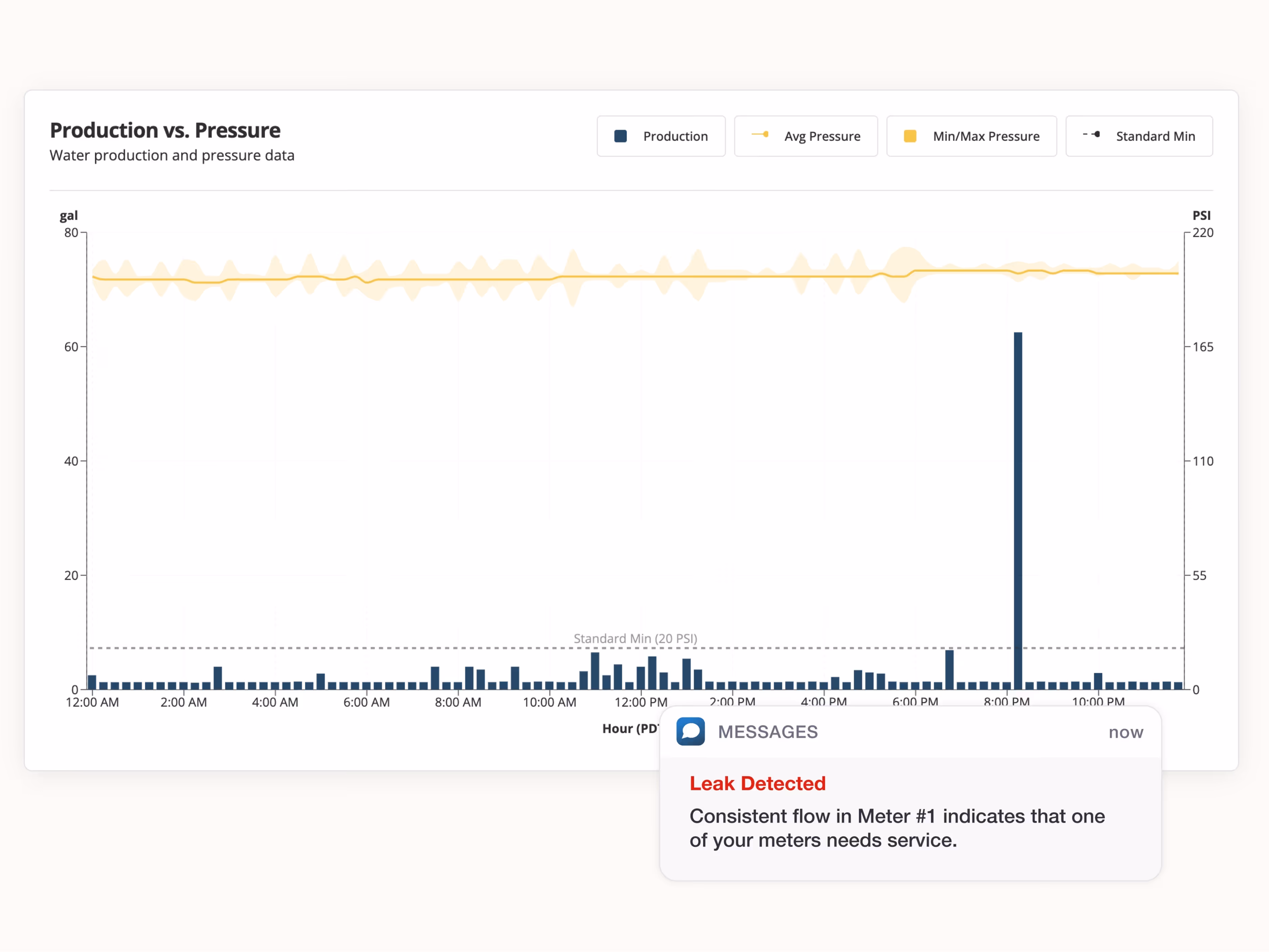This screenshot has width=1269, height=952.
Task: Toggle the Avg Pressure series visibility
Action: 805,136
